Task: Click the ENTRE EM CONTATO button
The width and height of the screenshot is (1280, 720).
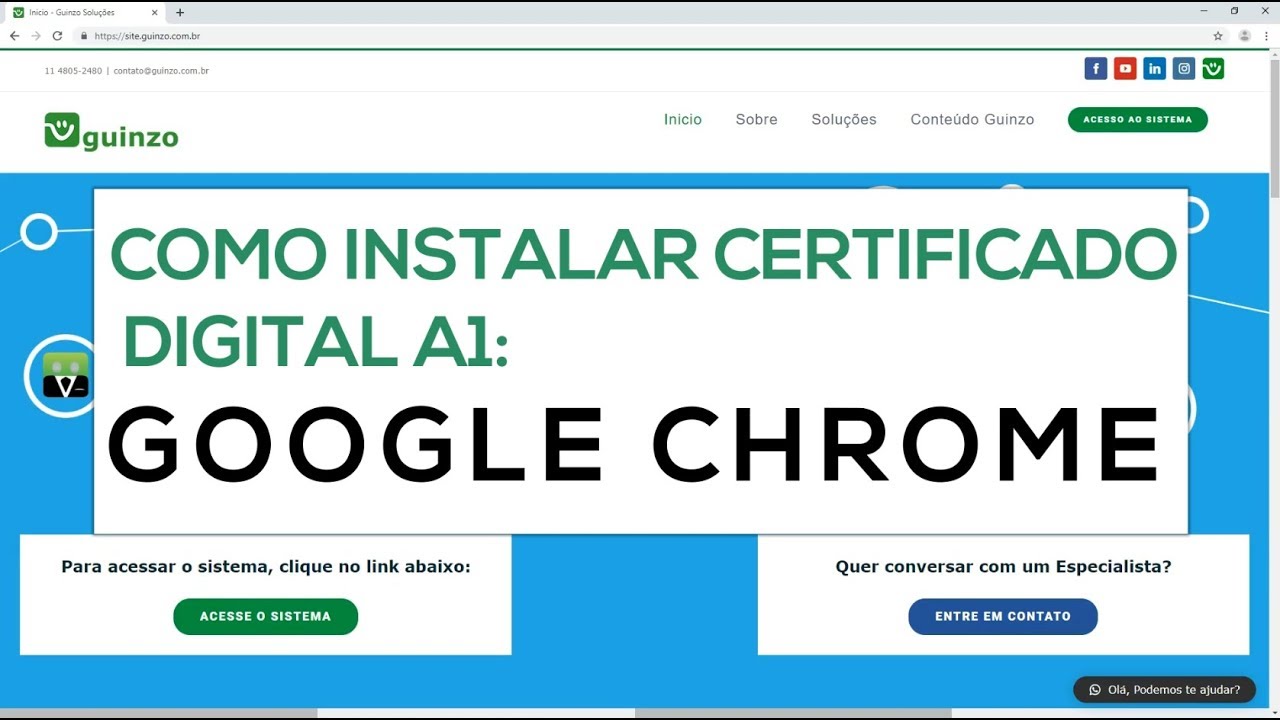Action: [1003, 616]
